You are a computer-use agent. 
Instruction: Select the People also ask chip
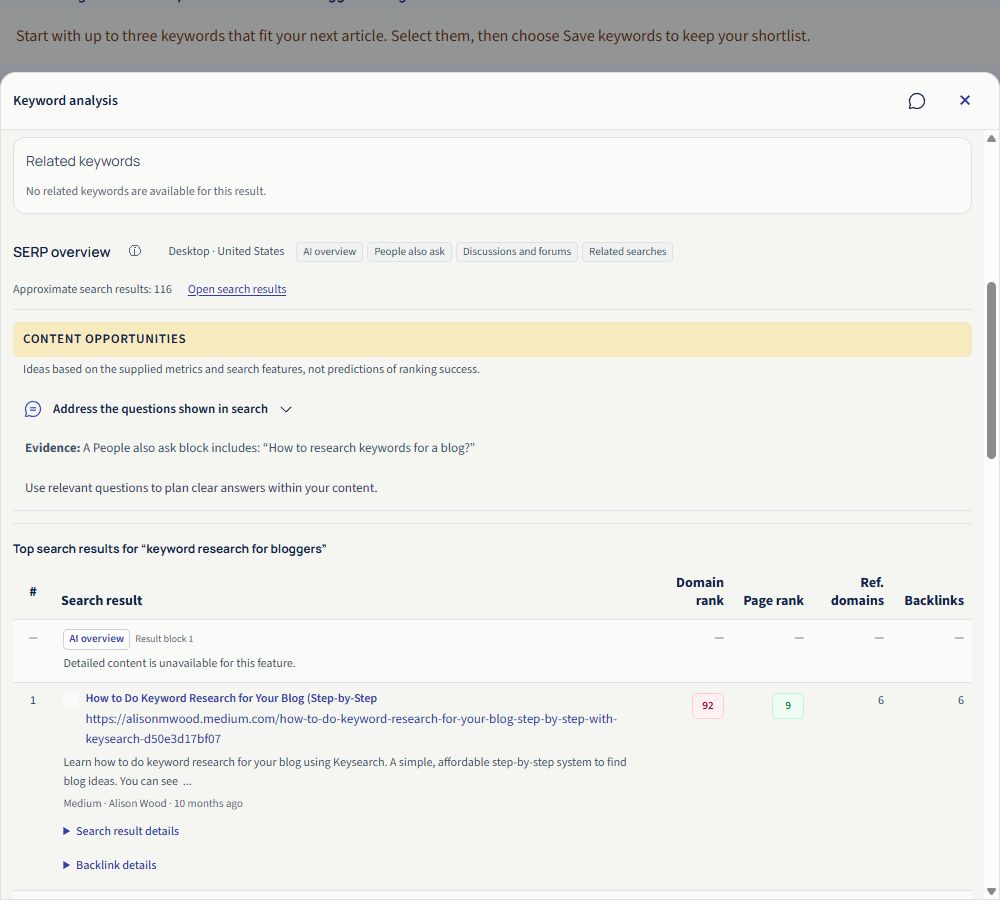point(409,251)
